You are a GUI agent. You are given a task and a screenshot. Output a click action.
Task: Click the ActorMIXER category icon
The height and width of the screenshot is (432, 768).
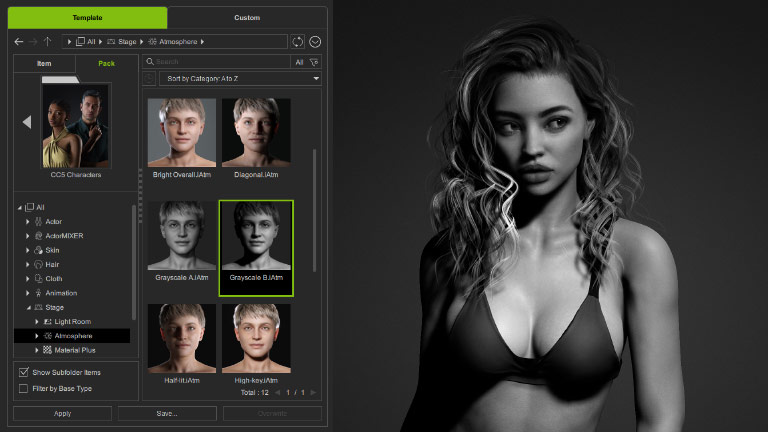tap(38, 236)
